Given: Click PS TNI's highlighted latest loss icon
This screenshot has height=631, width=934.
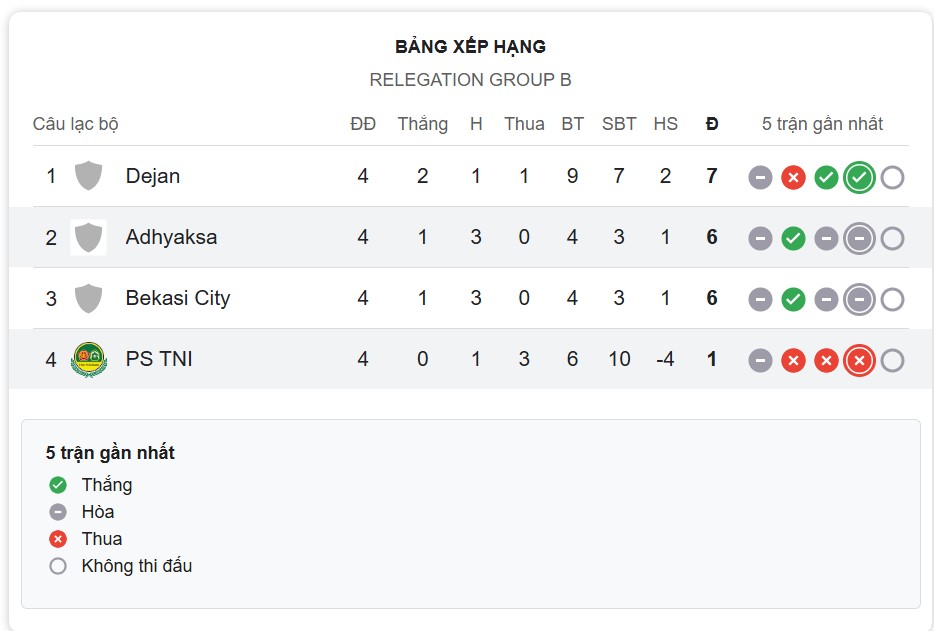Looking at the screenshot, I should 859,360.
